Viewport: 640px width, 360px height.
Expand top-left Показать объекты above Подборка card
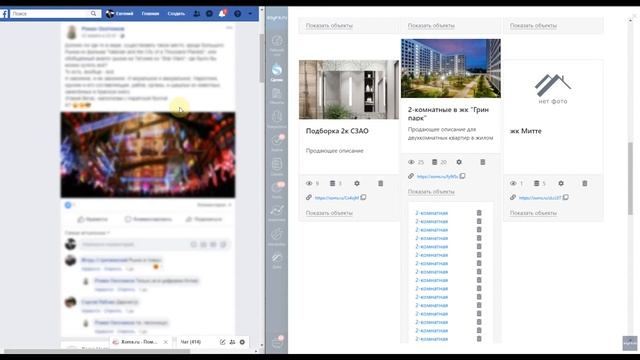click(x=329, y=26)
